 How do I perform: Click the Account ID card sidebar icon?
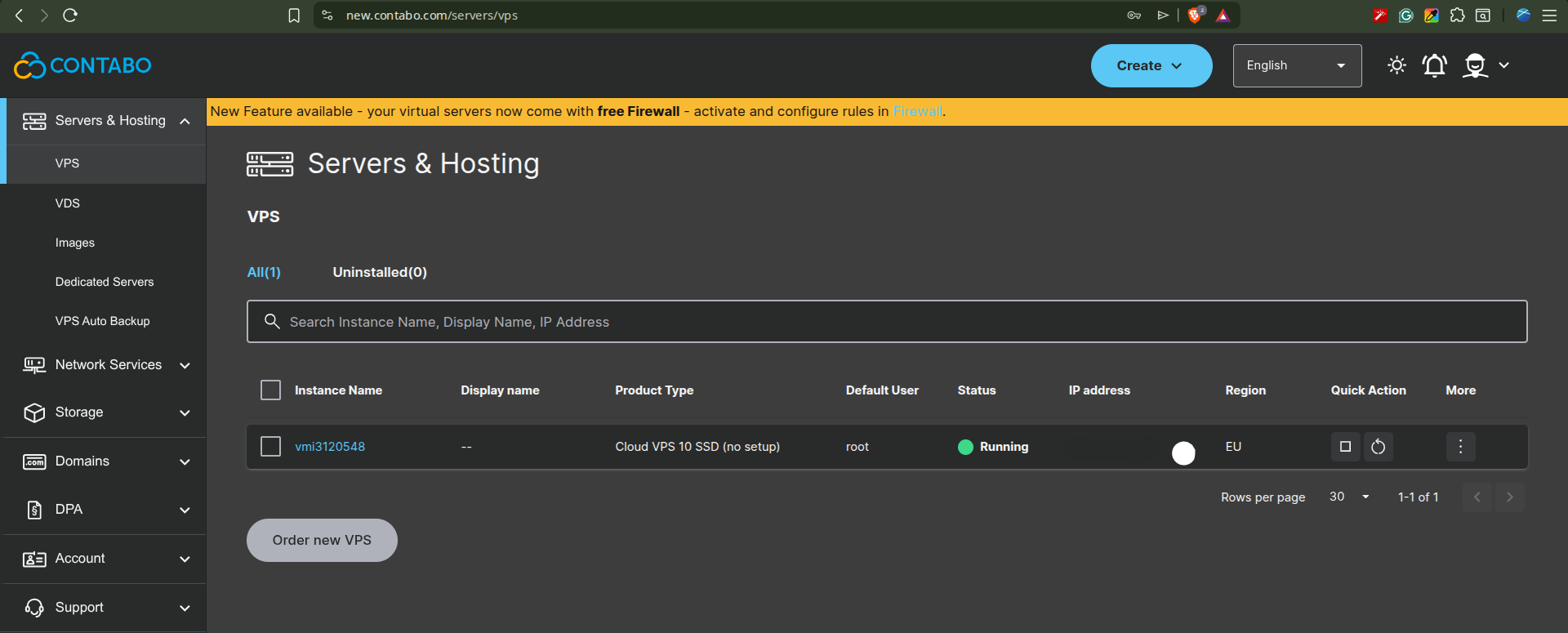click(x=34, y=559)
